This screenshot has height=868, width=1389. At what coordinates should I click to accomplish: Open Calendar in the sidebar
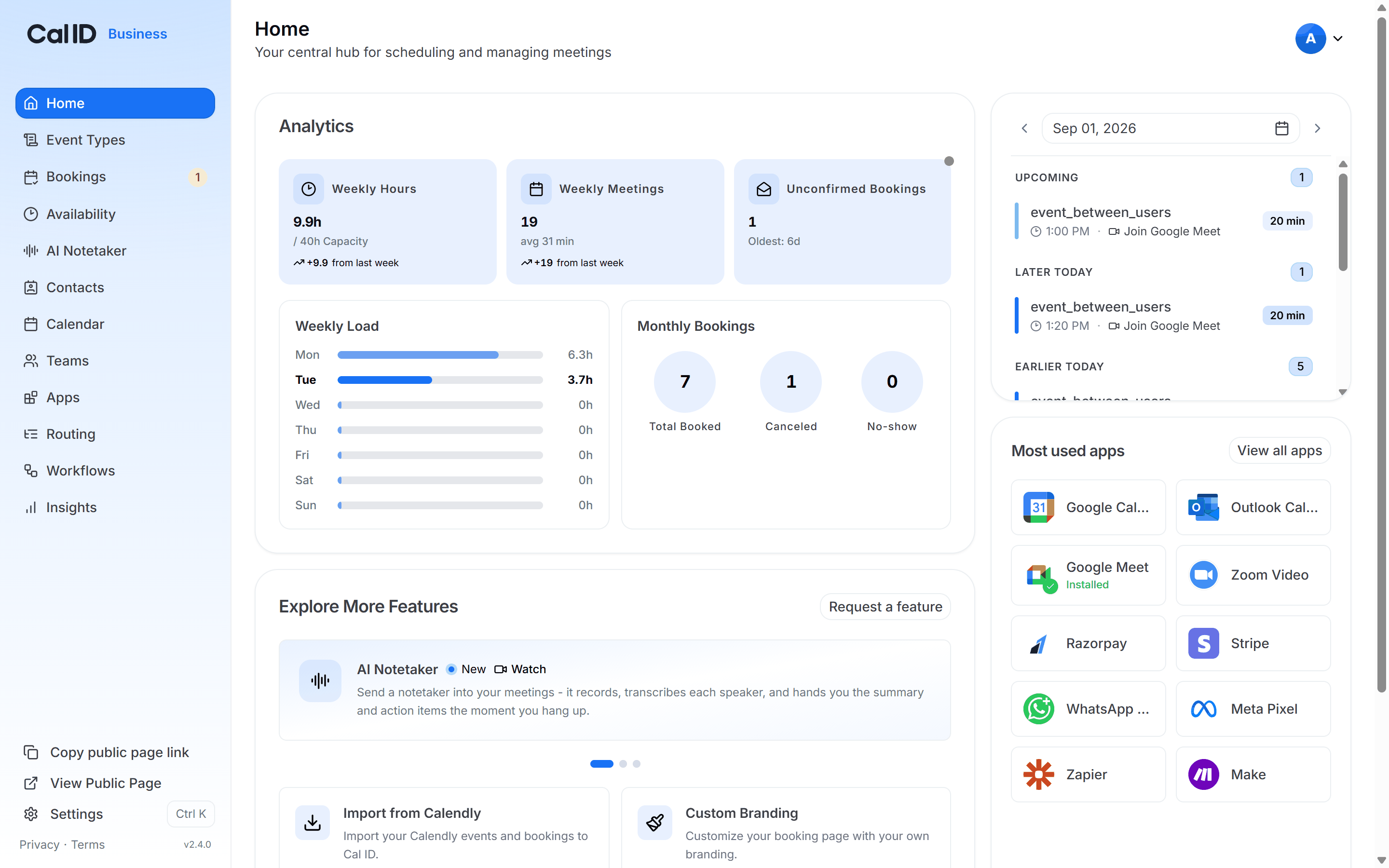pyautogui.click(x=115, y=325)
